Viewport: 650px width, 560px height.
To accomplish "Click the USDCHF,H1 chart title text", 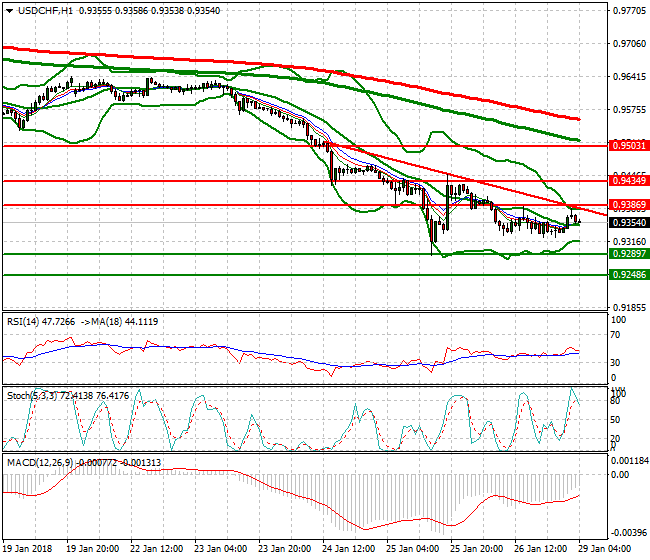I will point(46,11).
